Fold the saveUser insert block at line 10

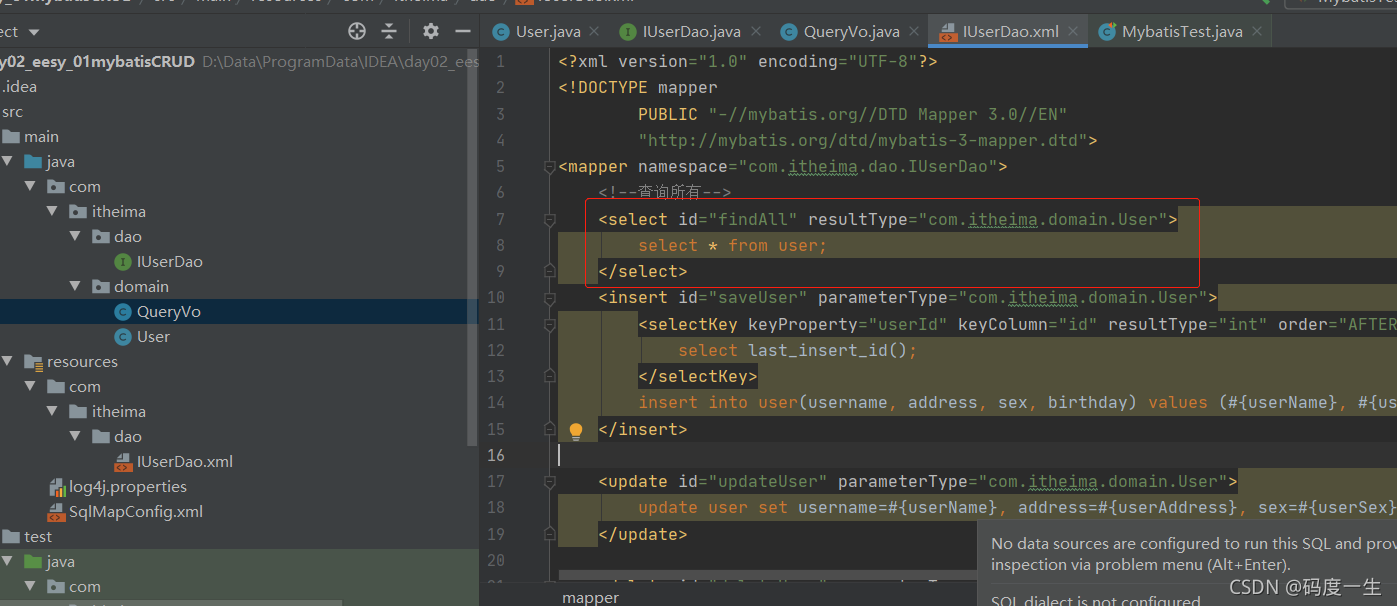[x=549, y=297]
